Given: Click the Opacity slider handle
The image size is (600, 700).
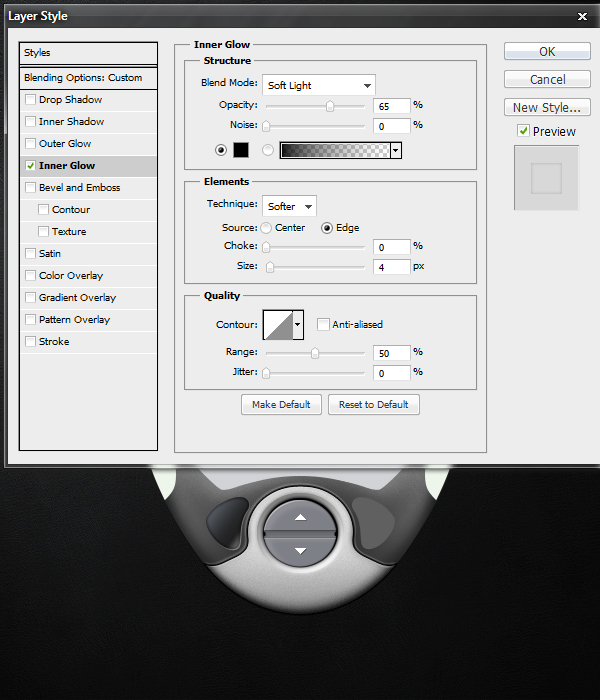Looking at the screenshot, I should pos(330,106).
